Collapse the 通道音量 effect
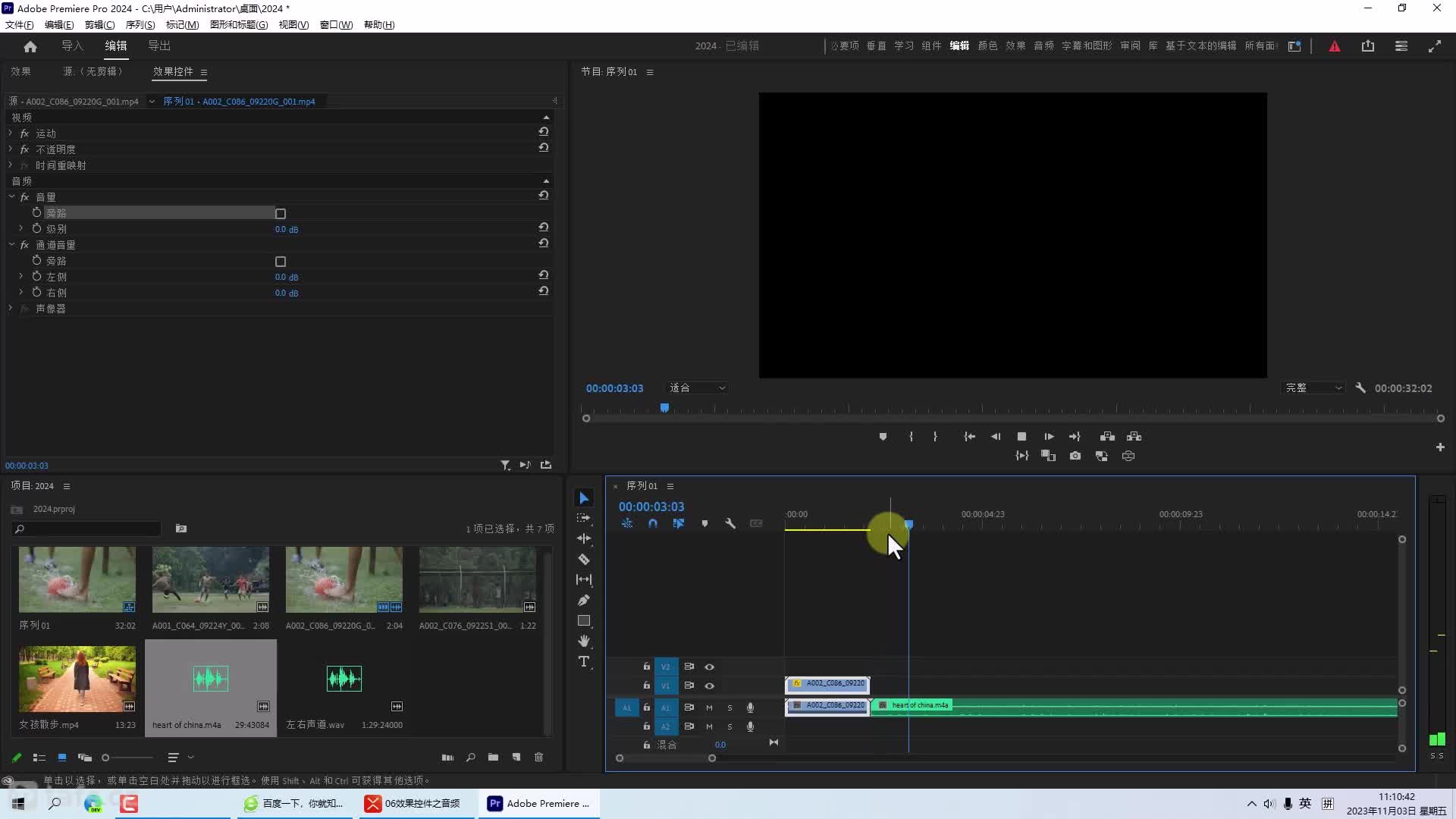Image resolution: width=1456 pixels, height=819 pixels. click(x=11, y=244)
